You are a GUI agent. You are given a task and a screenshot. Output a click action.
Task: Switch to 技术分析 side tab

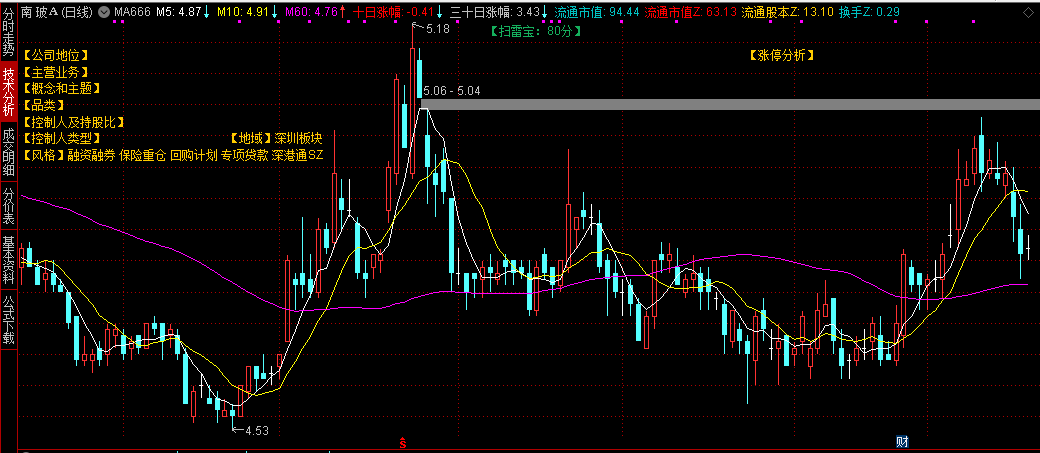[x=9, y=92]
